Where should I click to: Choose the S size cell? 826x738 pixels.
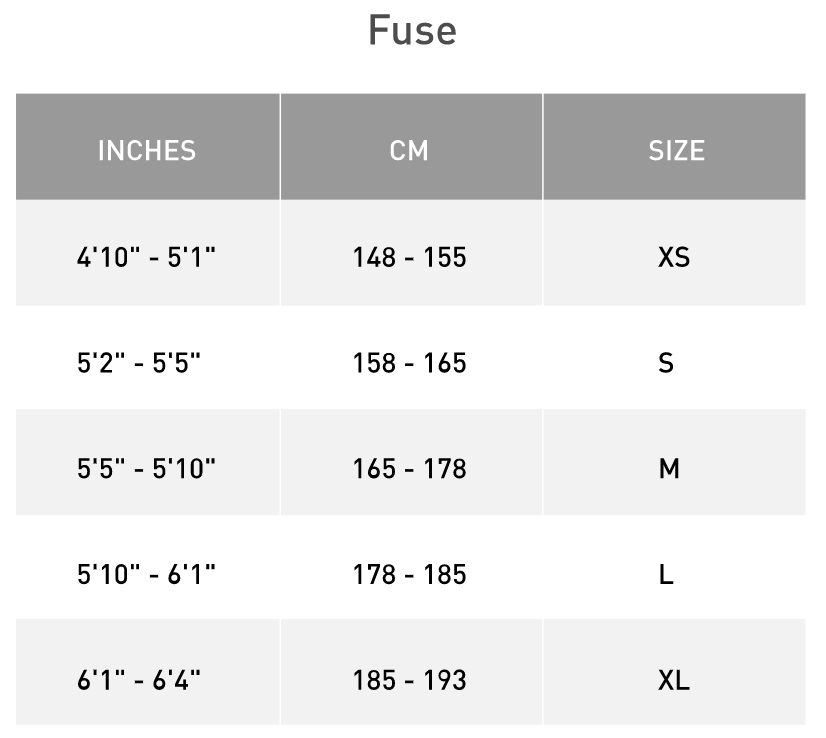pos(666,362)
